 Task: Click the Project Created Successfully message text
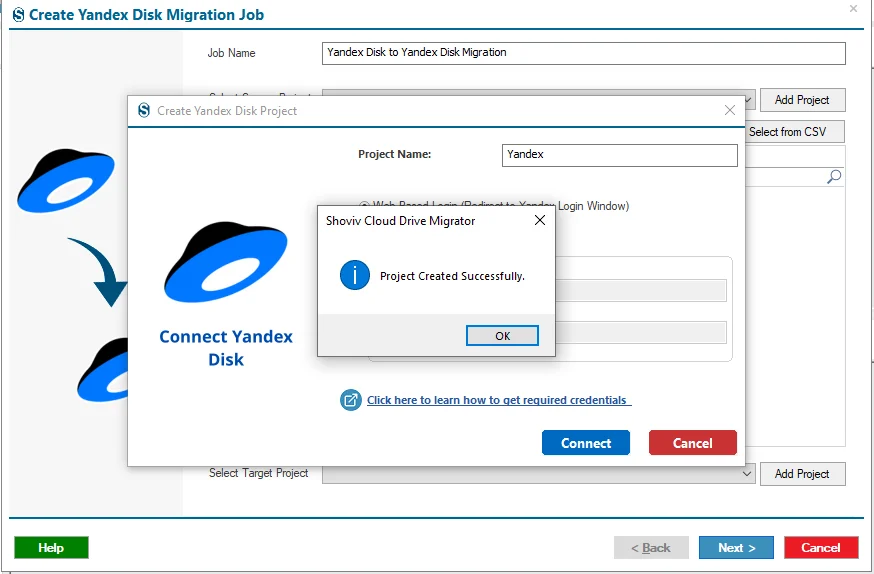click(452, 276)
